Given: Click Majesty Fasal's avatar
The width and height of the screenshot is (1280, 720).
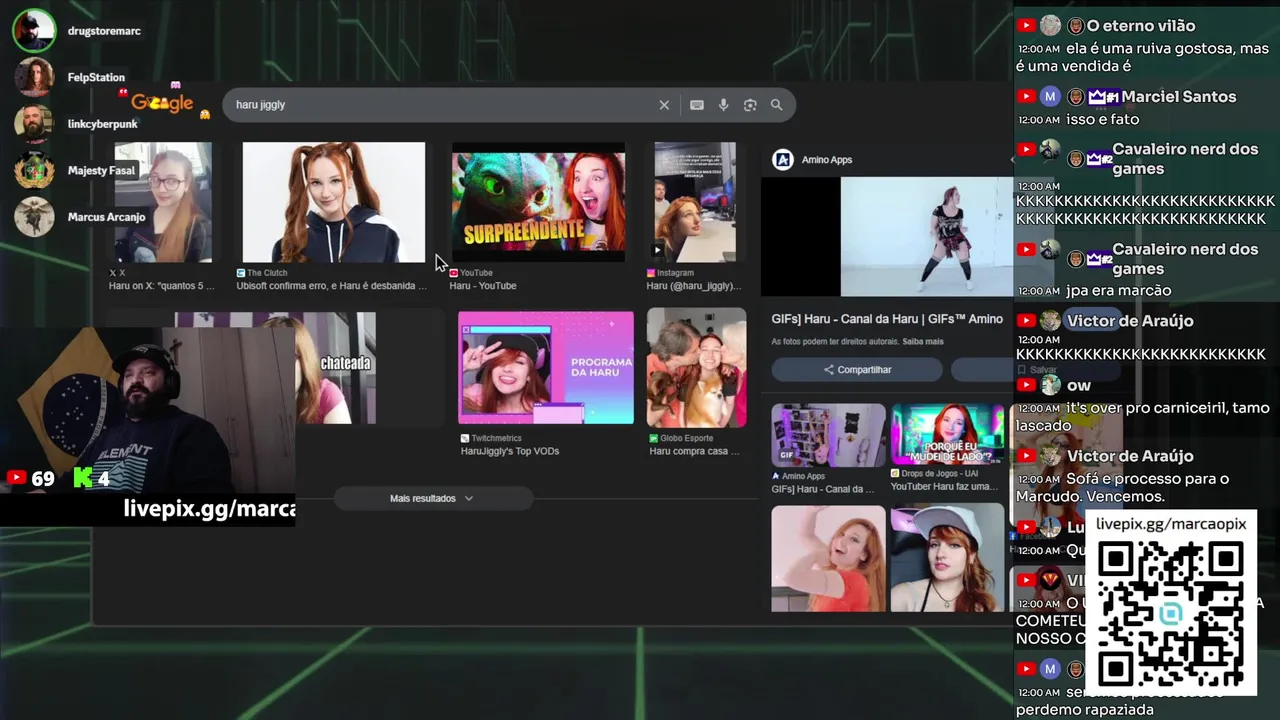Looking at the screenshot, I should (34, 170).
